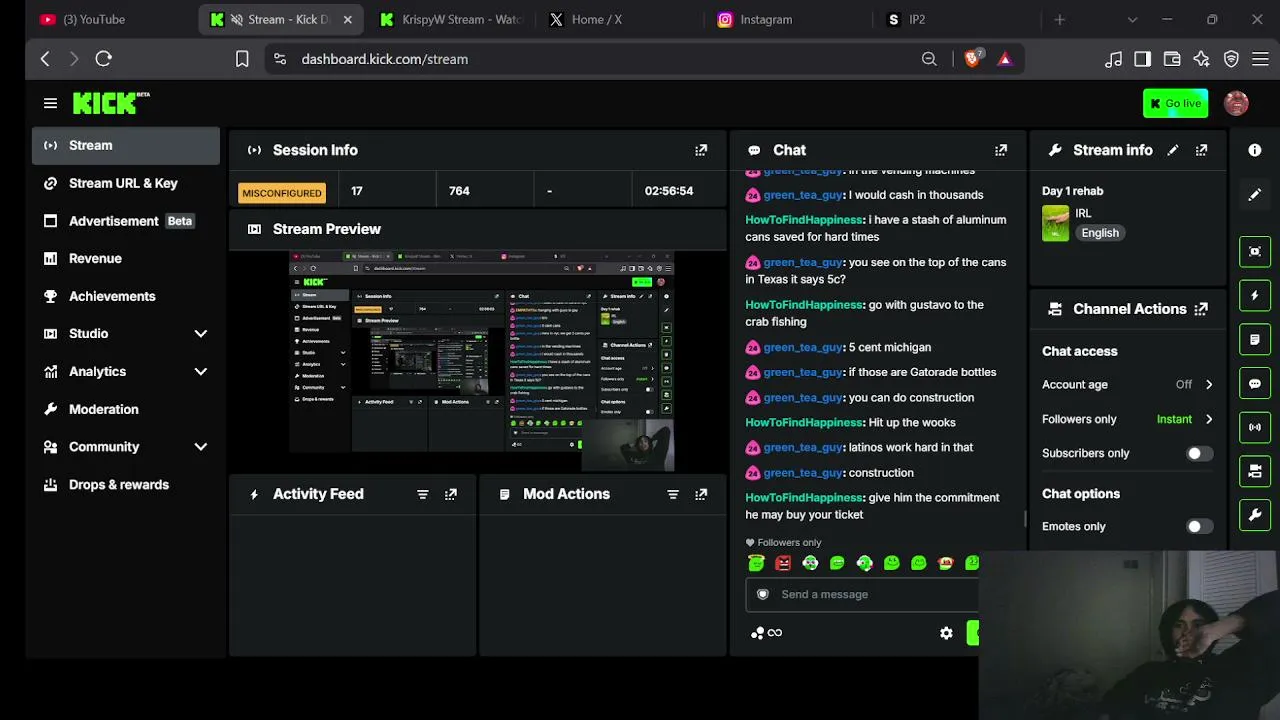
Task: Toggle Subscribers only chat
Action: [1199, 453]
